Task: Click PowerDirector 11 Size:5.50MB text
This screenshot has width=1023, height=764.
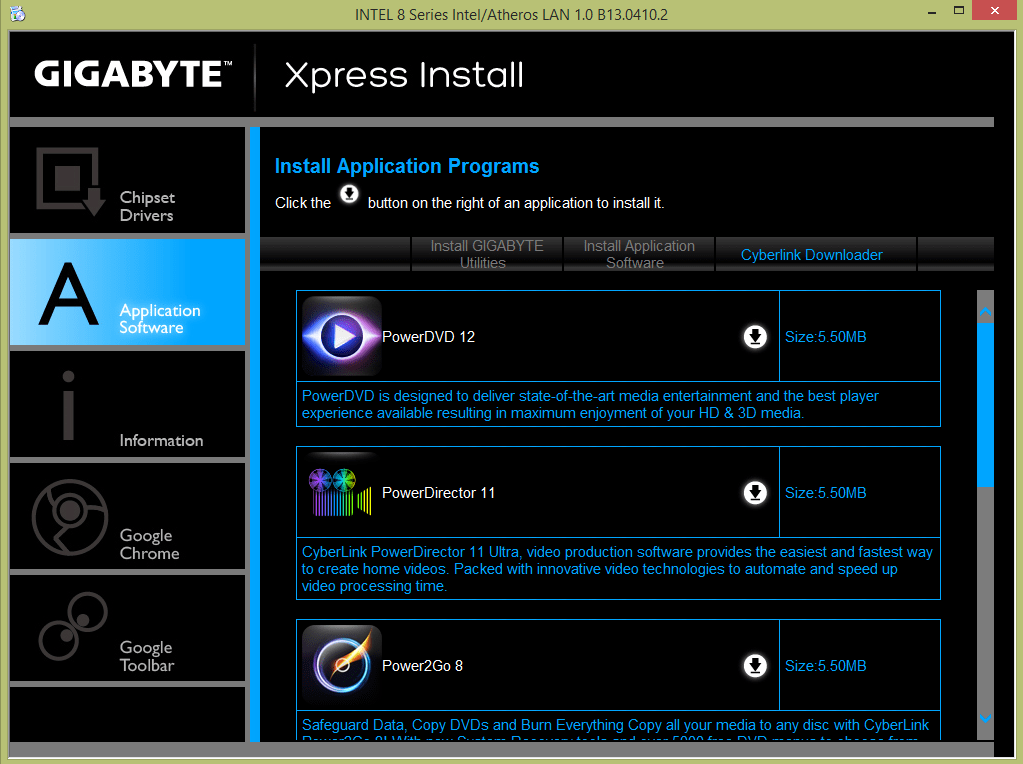Action: 825,493
